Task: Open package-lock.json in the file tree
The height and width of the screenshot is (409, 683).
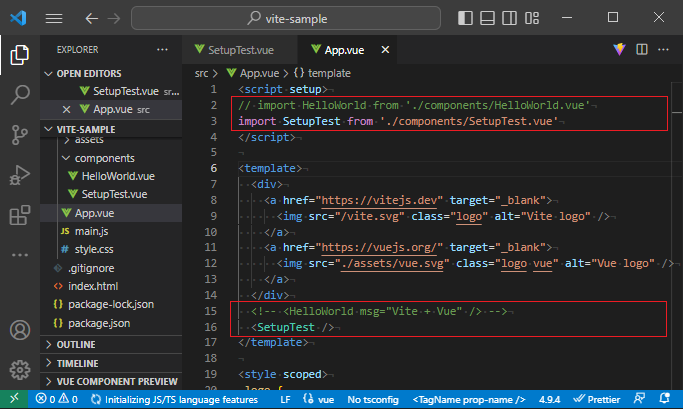Action: click(111, 304)
